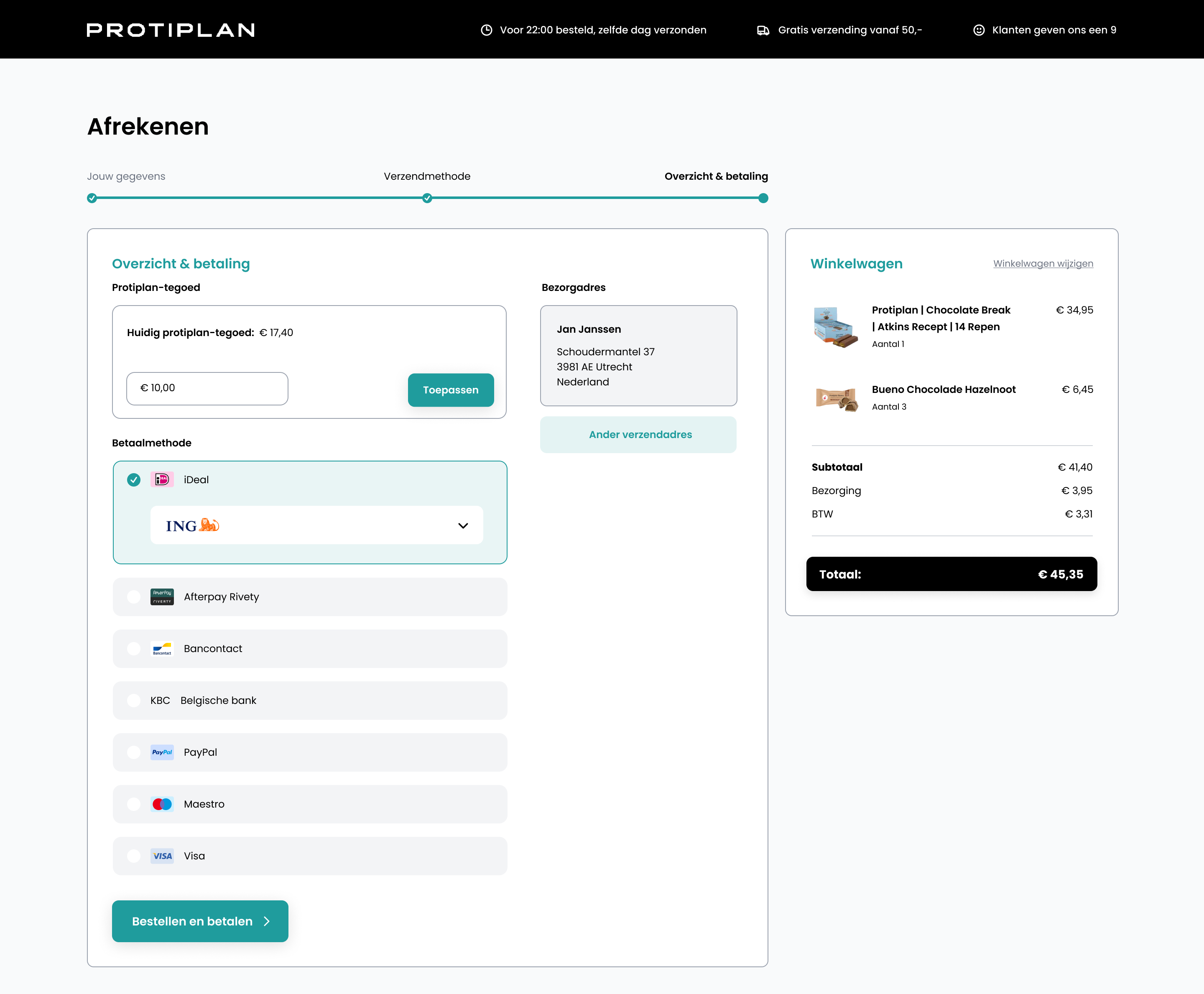The height and width of the screenshot is (994, 1204).
Task: Go to the Jouw gegevens step
Action: tap(125, 176)
